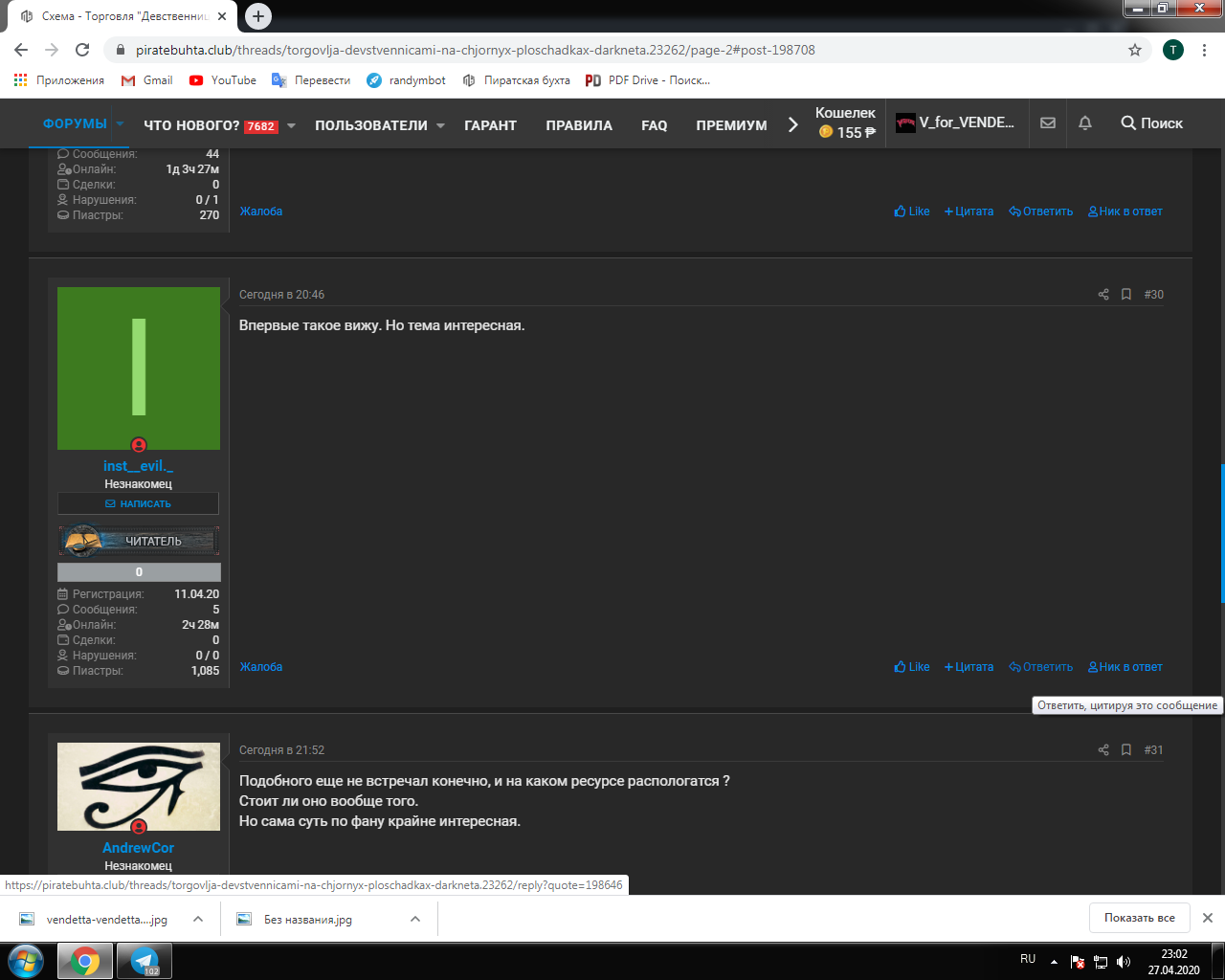Image resolution: width=1225 pixels, height=980 pixels.
Task: Click Цитата on the post above #30
Action: pyautogui.click(x=969, y=212)
